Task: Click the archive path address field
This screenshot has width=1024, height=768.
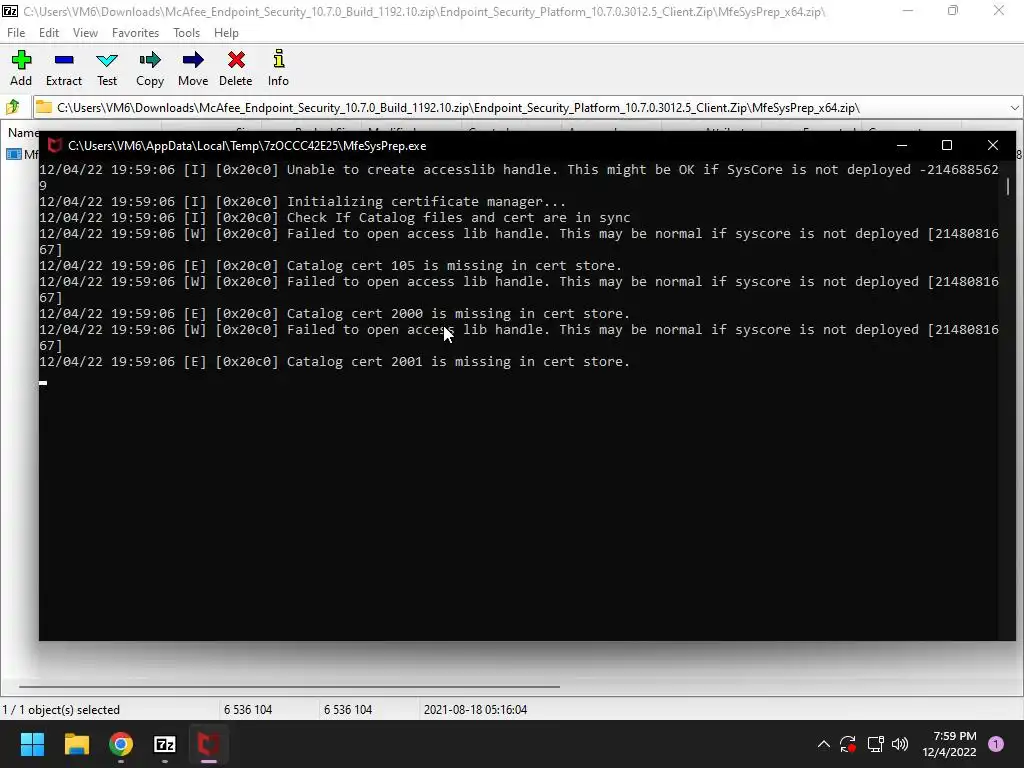Action: pos(520,108)
